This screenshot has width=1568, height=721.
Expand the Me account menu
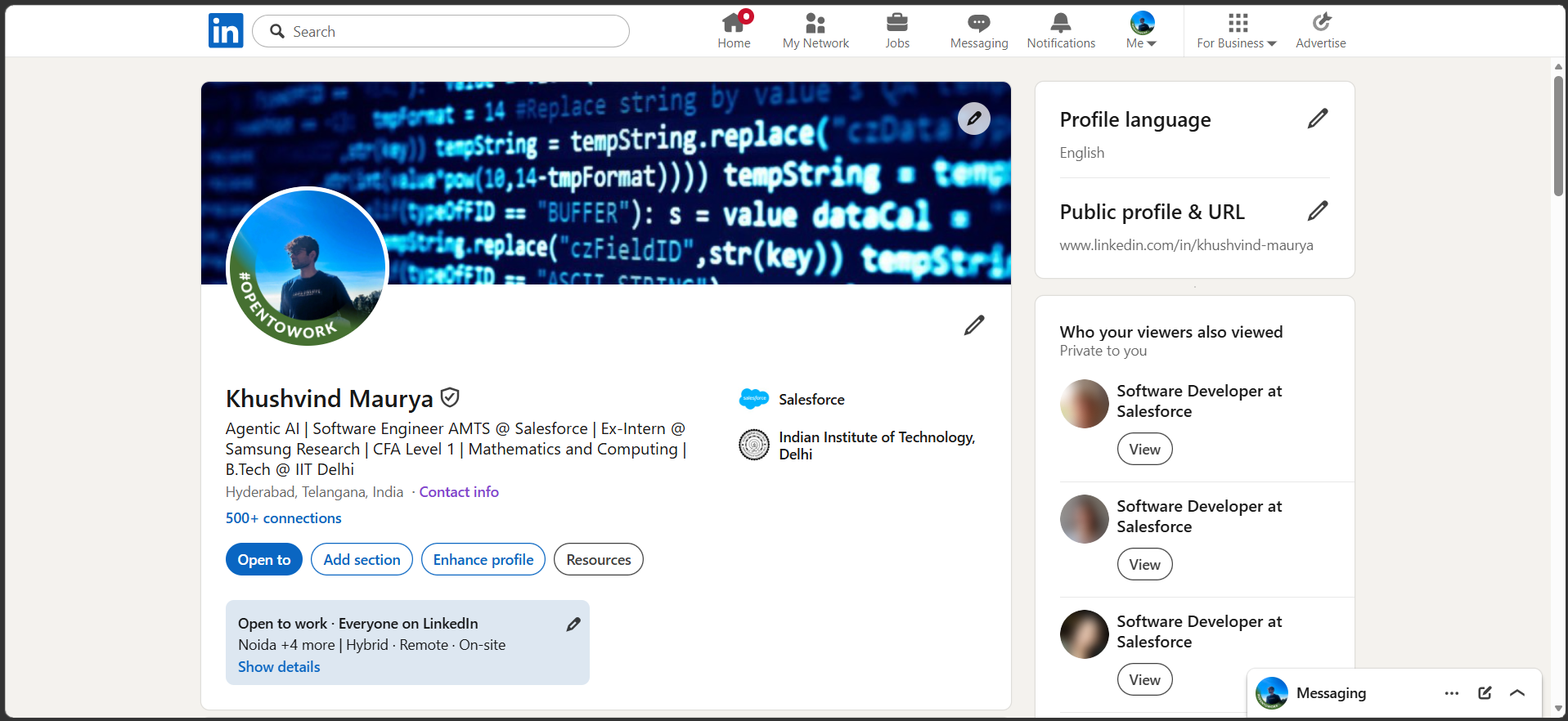point(1142,31)
